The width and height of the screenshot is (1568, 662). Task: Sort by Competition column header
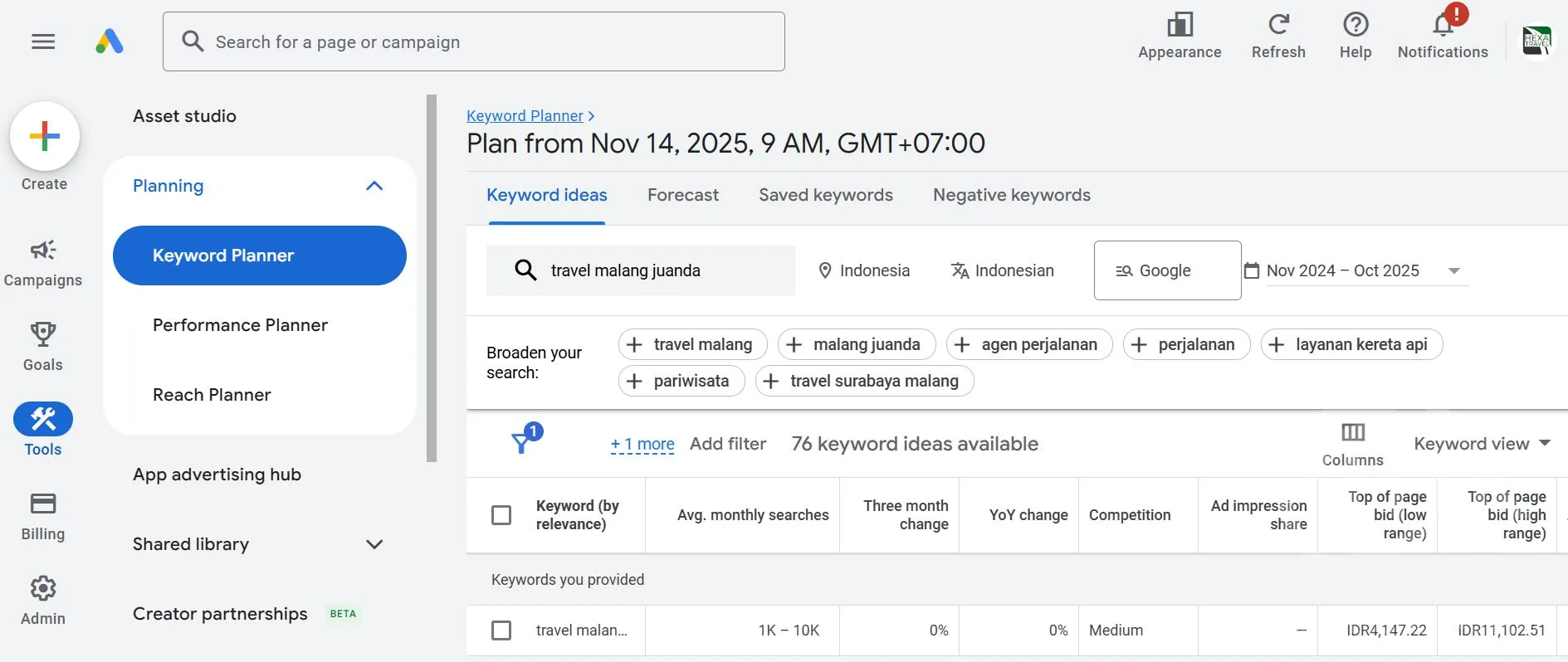pyautogui.click(x=1130, y=515)
